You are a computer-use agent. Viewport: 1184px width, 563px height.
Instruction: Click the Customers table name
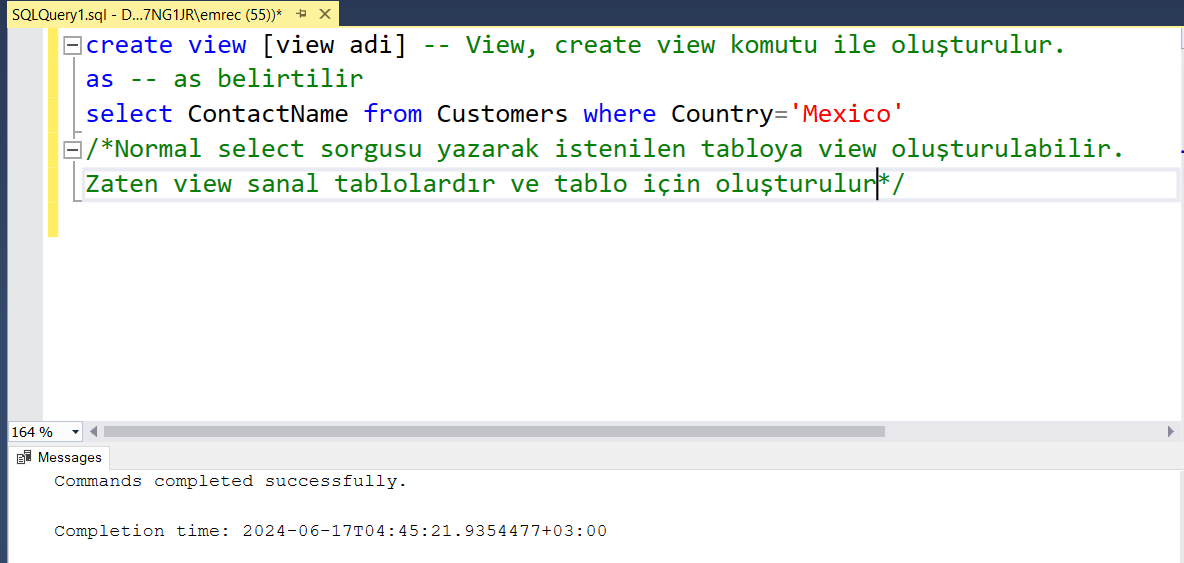(x=502, y=114)
